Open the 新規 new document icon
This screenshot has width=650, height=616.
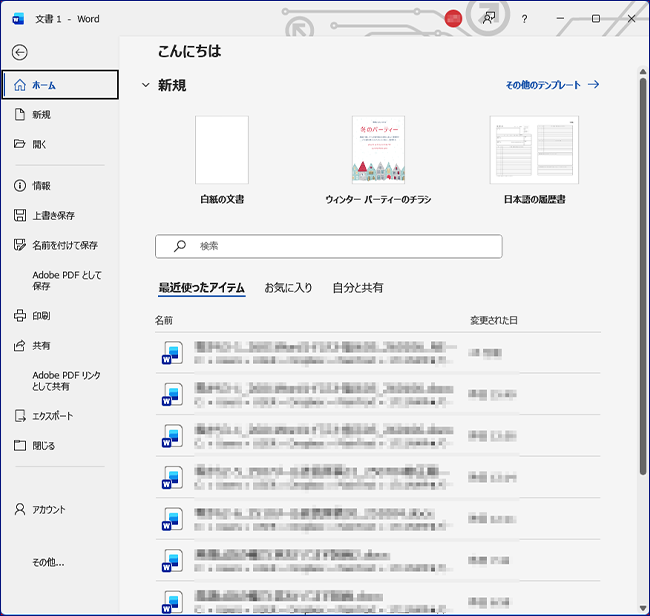tap(20, 115)
